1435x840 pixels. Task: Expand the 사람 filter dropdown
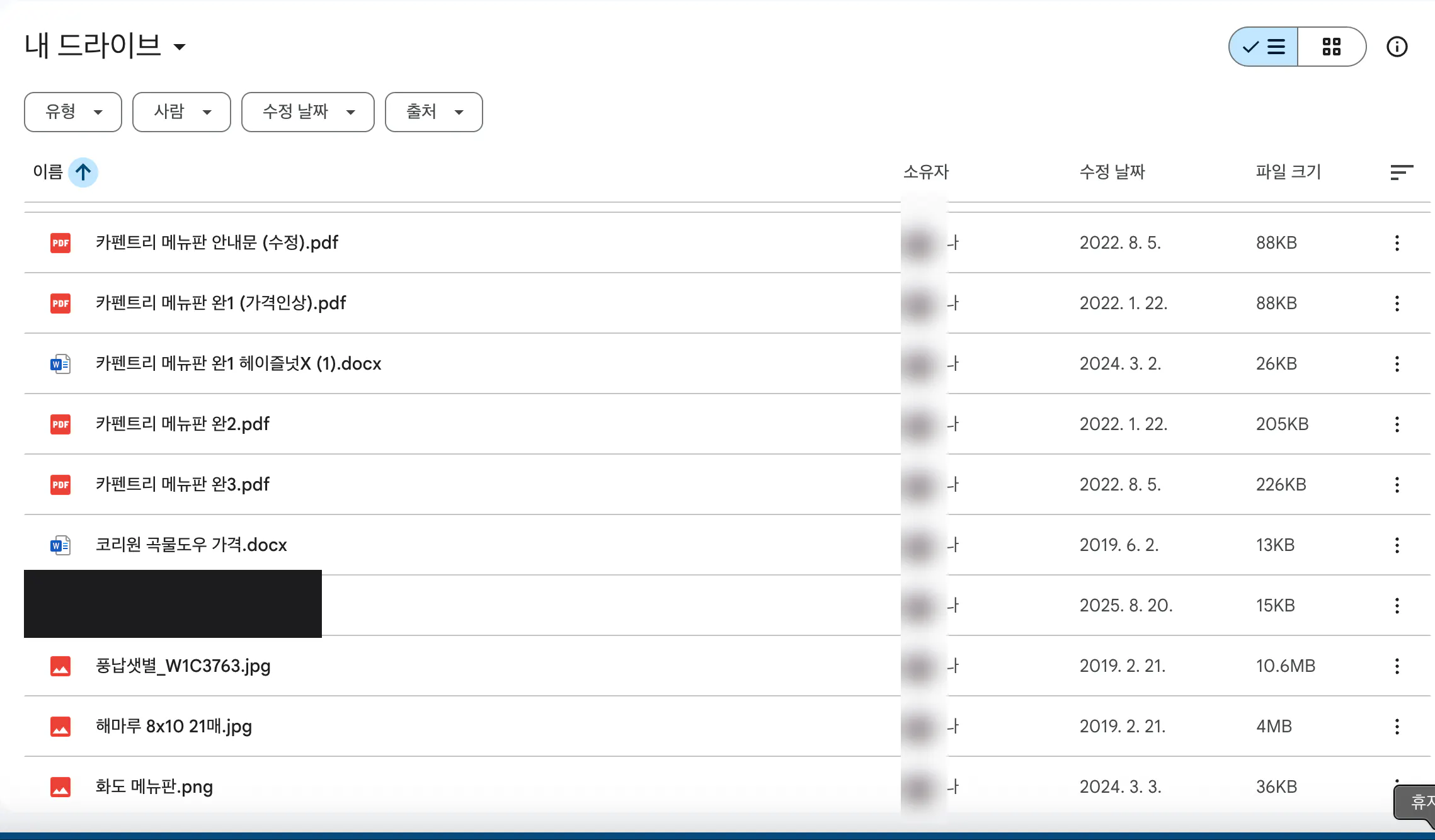pos(181,112)
